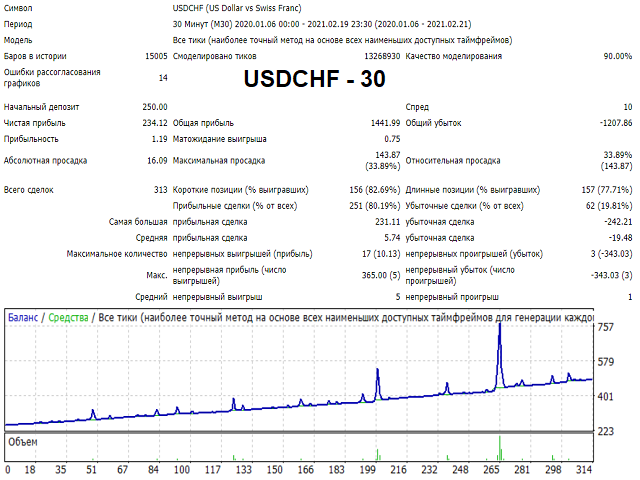640x480 pixels.
Task: Click the Всего сделок value 313
Action: coord(161,190)
